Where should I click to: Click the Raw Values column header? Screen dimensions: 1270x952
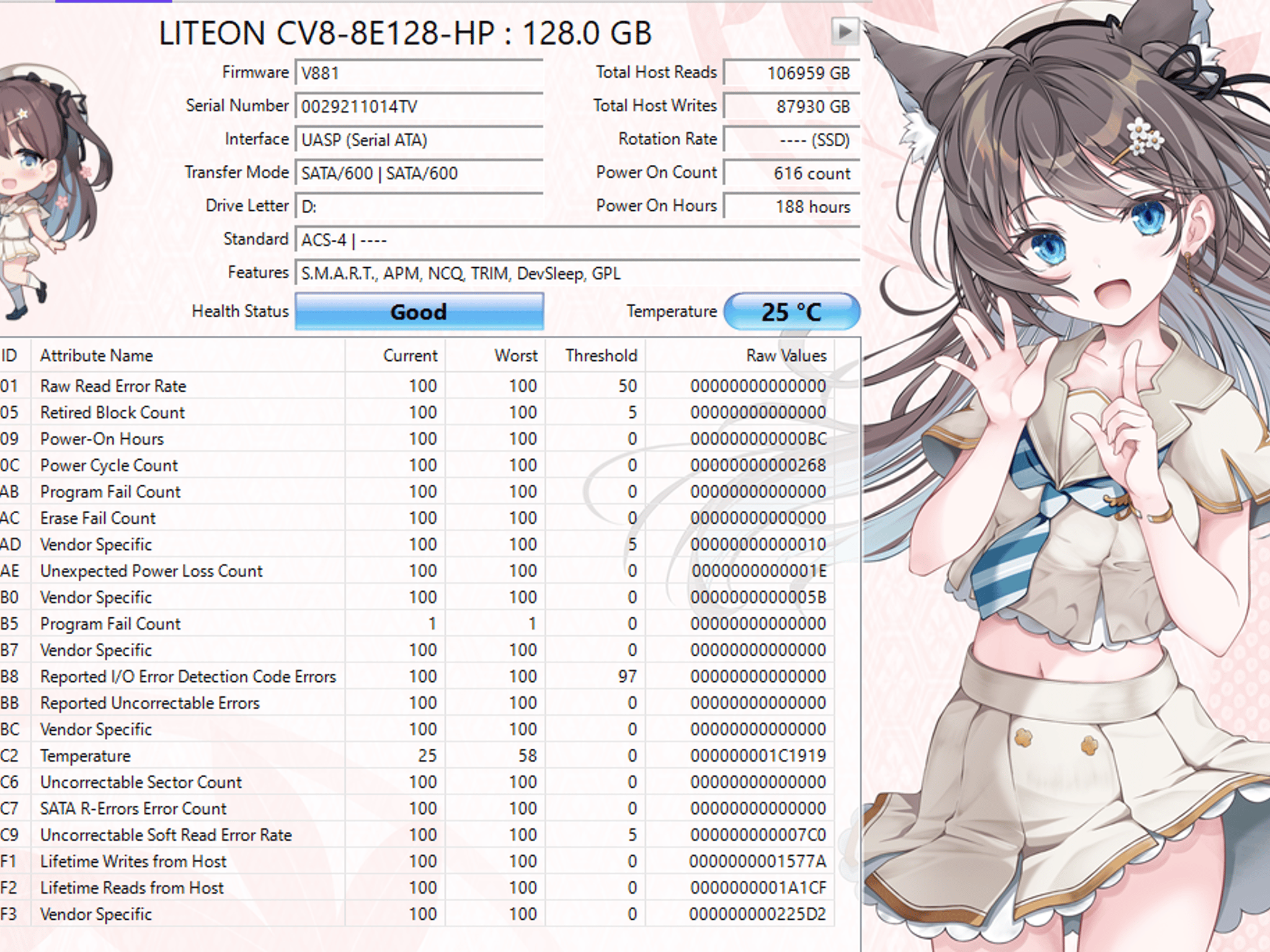pos(740,355)
